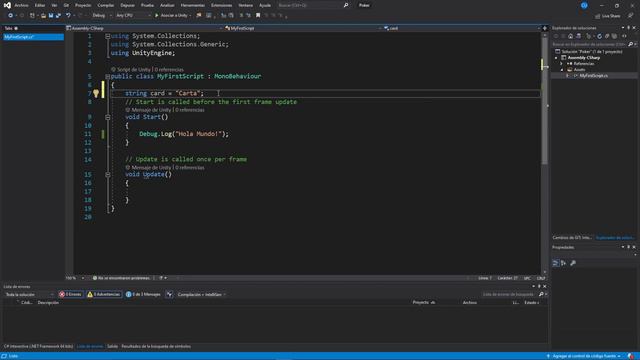Toggle the Advertencias warnings filter button
The height and width of the screenshot is (360, 640).
[x=104, y=294]
